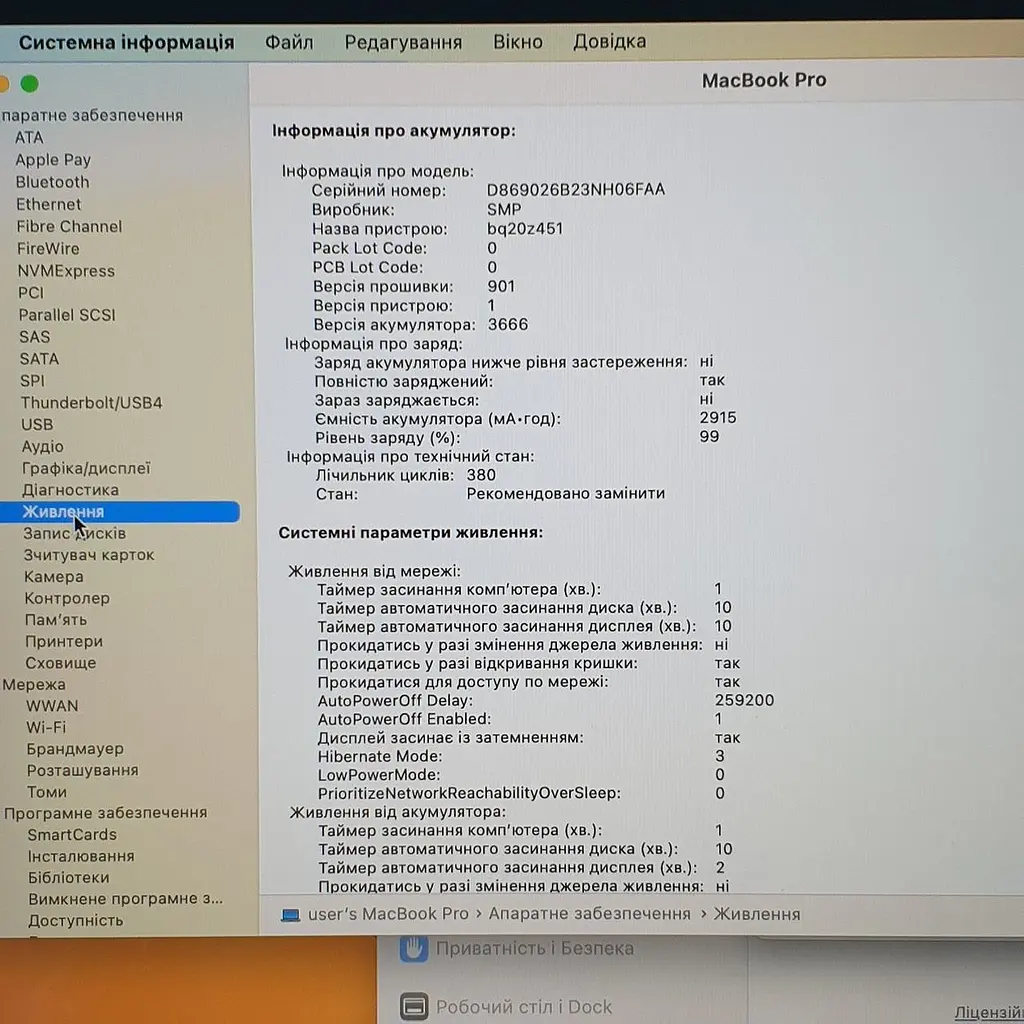Open the Редагування menu
Viewport: 1024px width, 1024px height.
click(403, 42)
